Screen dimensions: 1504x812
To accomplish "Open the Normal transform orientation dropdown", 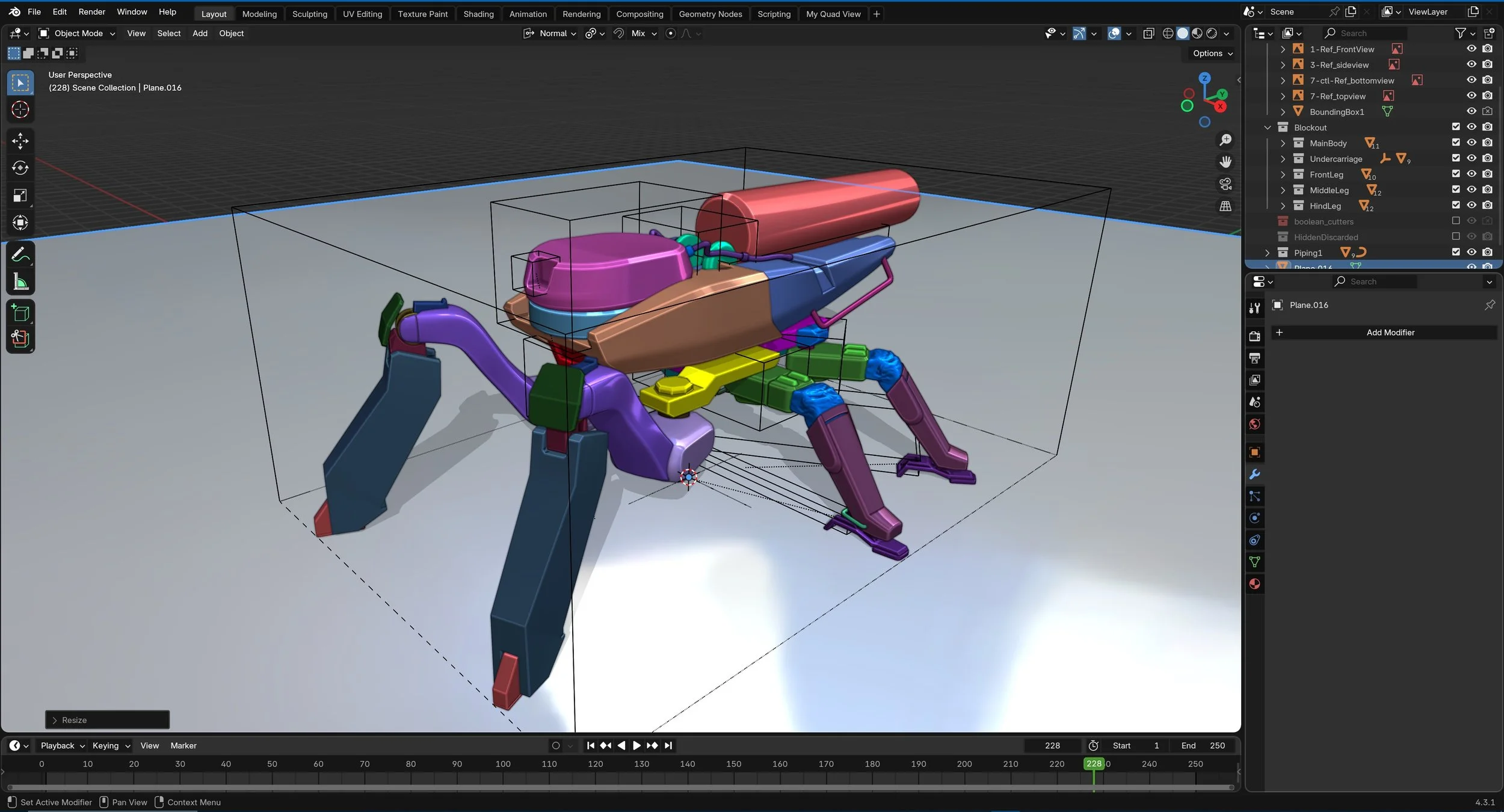I will (551, 34).
